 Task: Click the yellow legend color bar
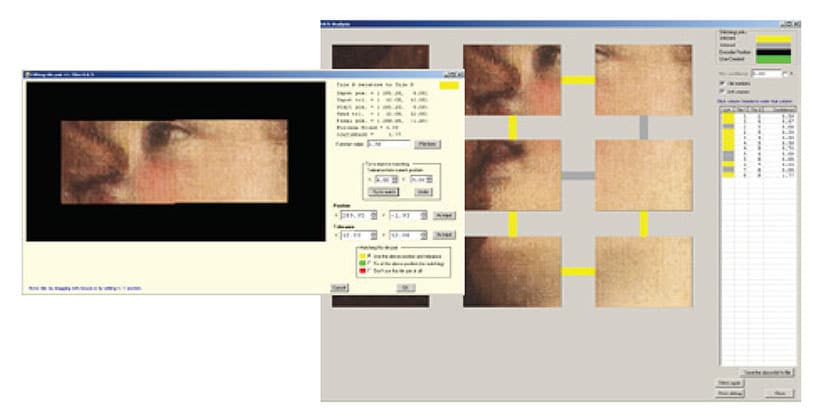point(773,39)
